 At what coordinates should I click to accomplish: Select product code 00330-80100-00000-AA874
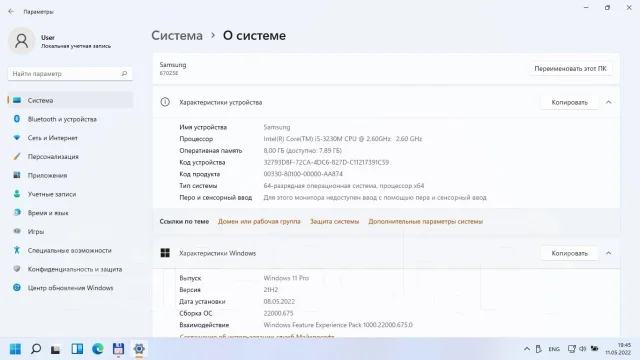click(303, 174)
